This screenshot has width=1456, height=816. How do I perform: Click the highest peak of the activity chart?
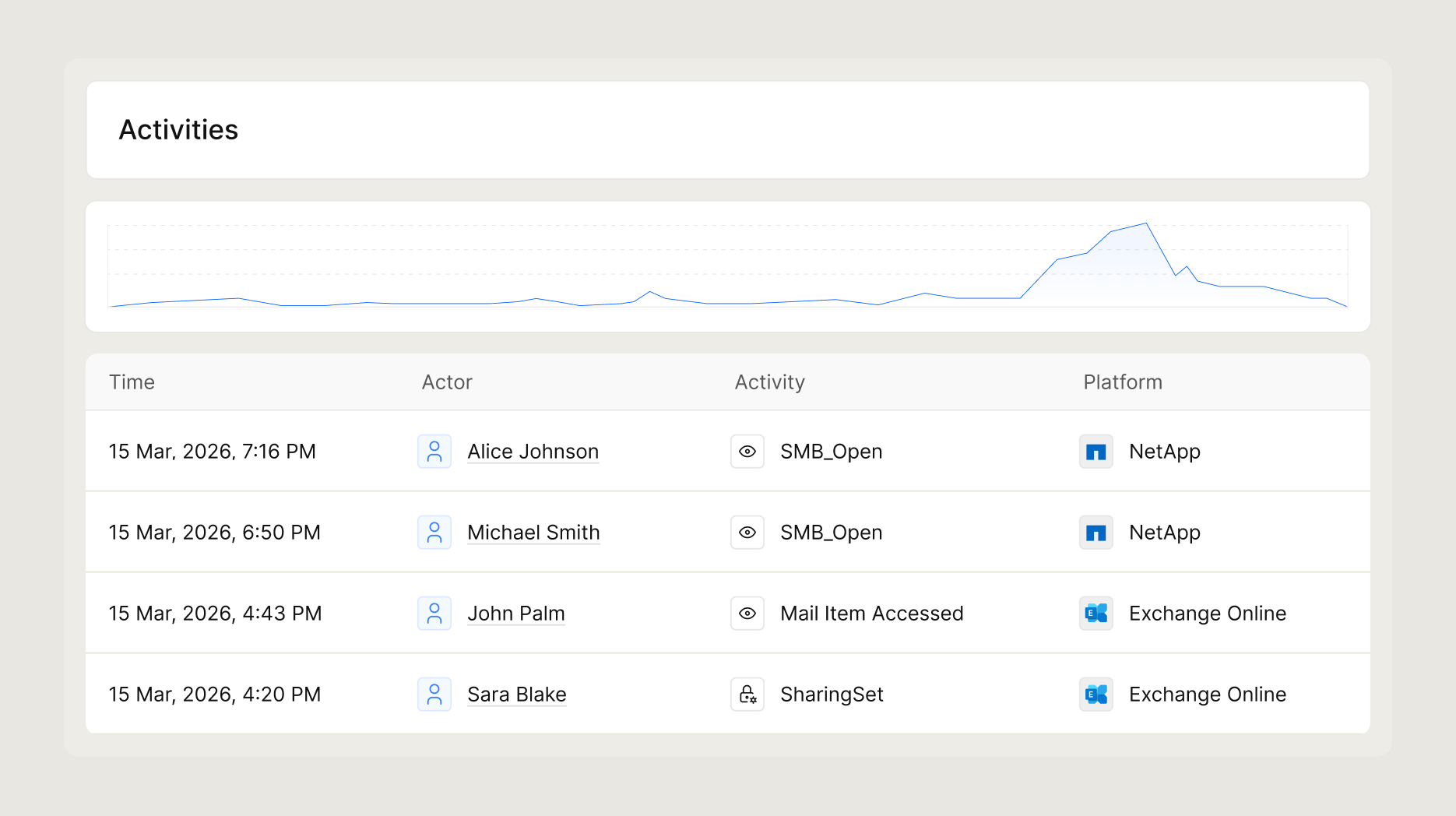point(1146,224)
